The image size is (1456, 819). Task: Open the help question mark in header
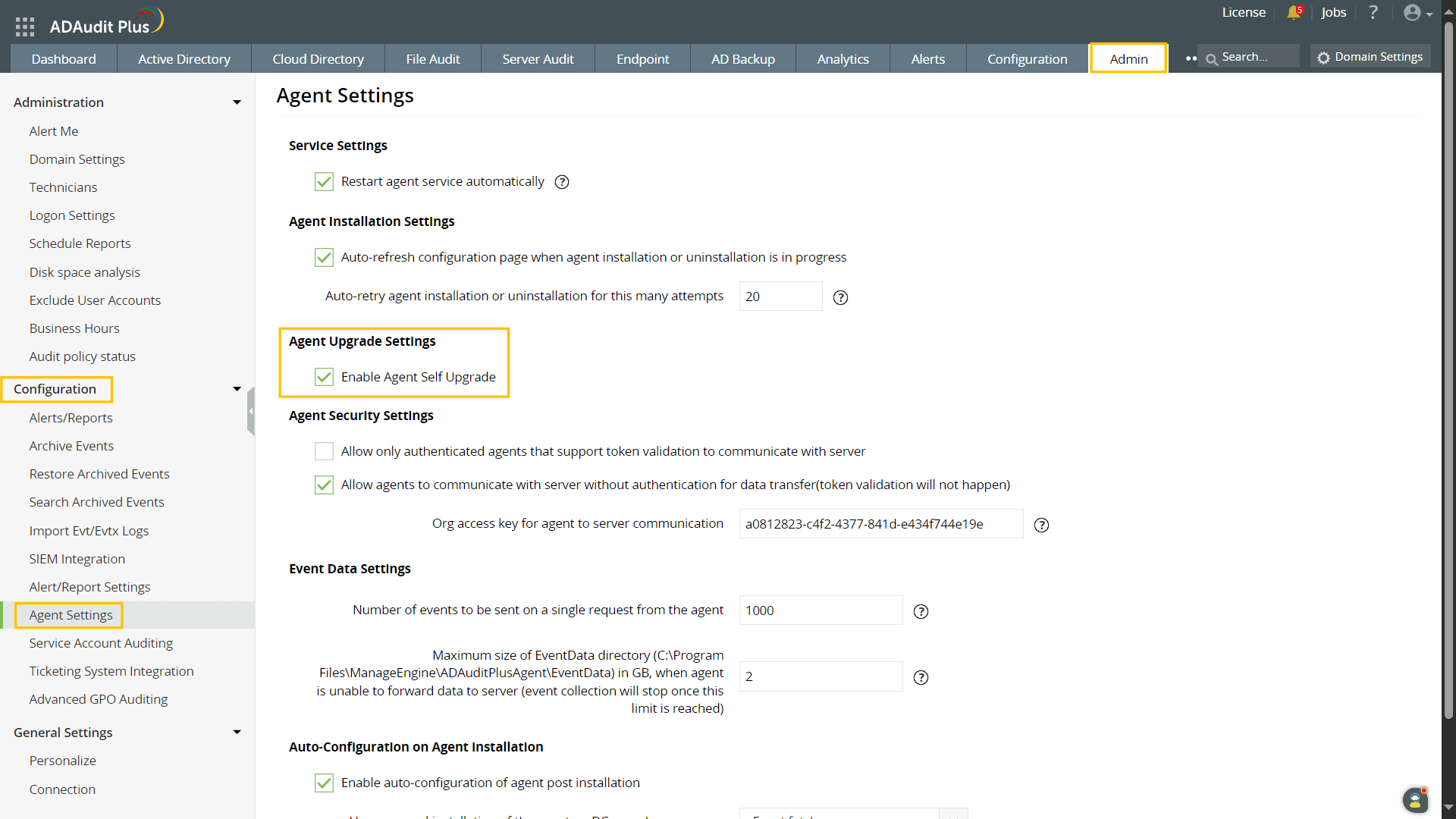click(x=1373, y=13)
